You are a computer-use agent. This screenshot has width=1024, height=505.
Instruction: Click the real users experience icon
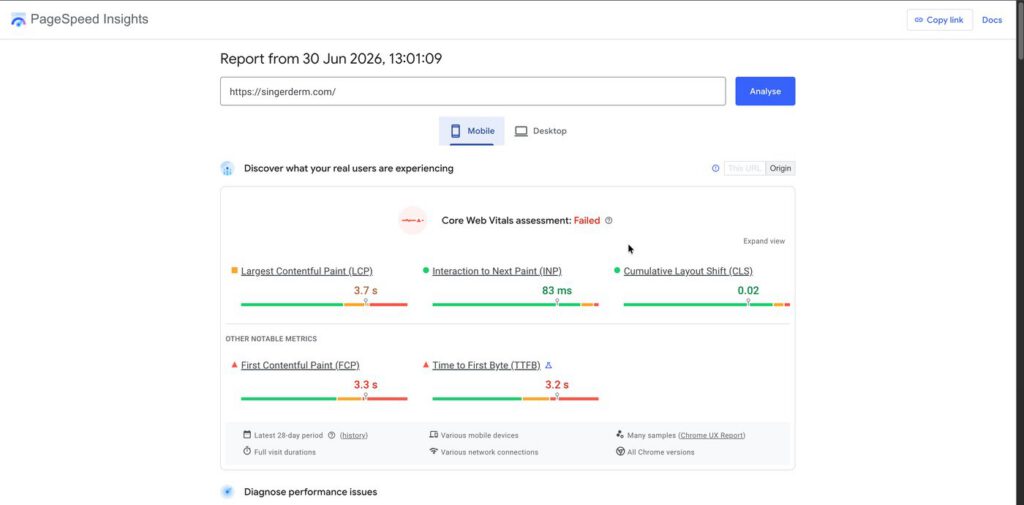coord(227,169)
